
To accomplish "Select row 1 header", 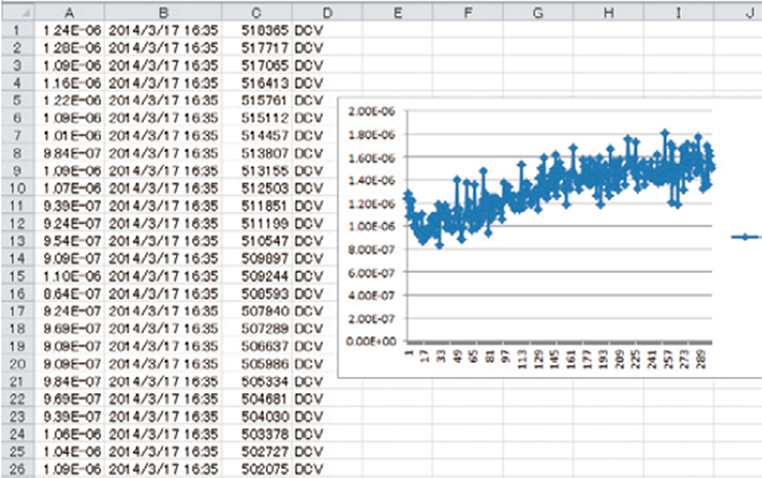I will tap(17, 30).
